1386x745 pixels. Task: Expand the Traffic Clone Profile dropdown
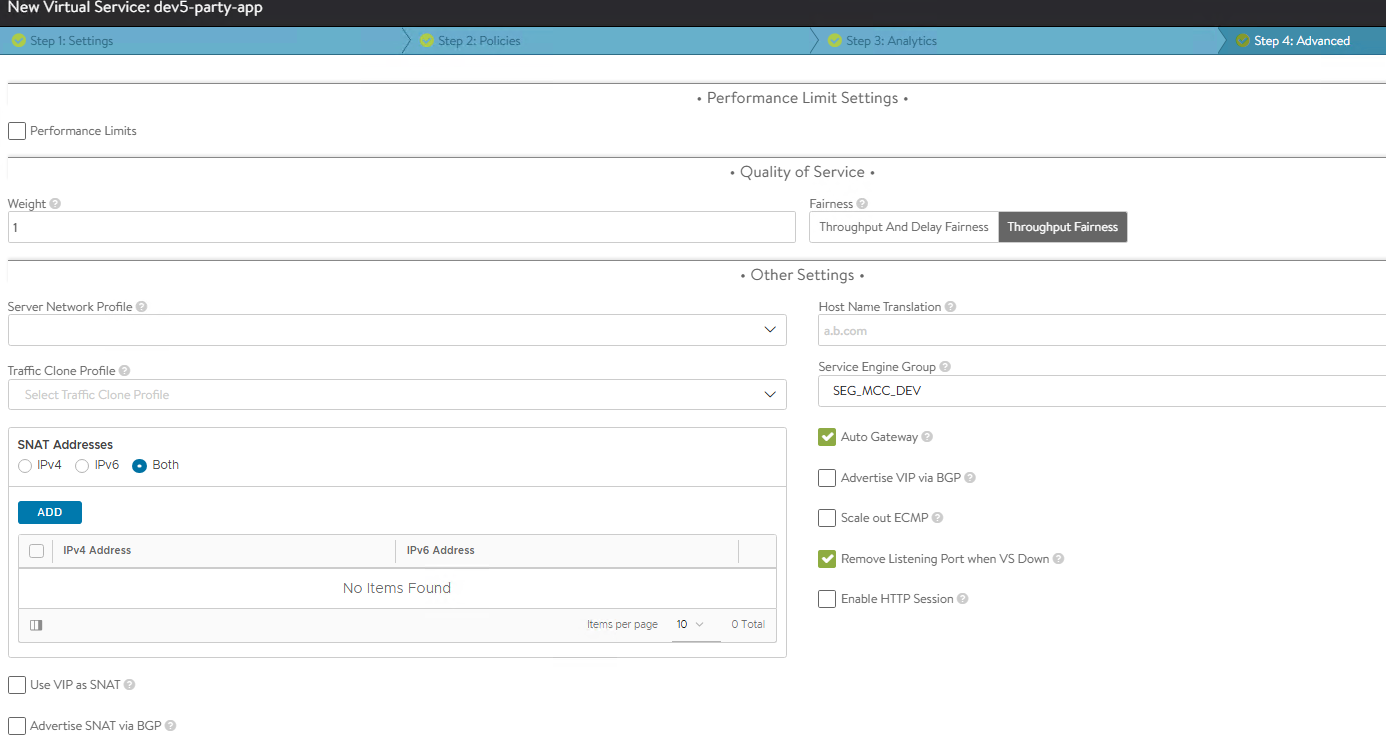point(397,395)
